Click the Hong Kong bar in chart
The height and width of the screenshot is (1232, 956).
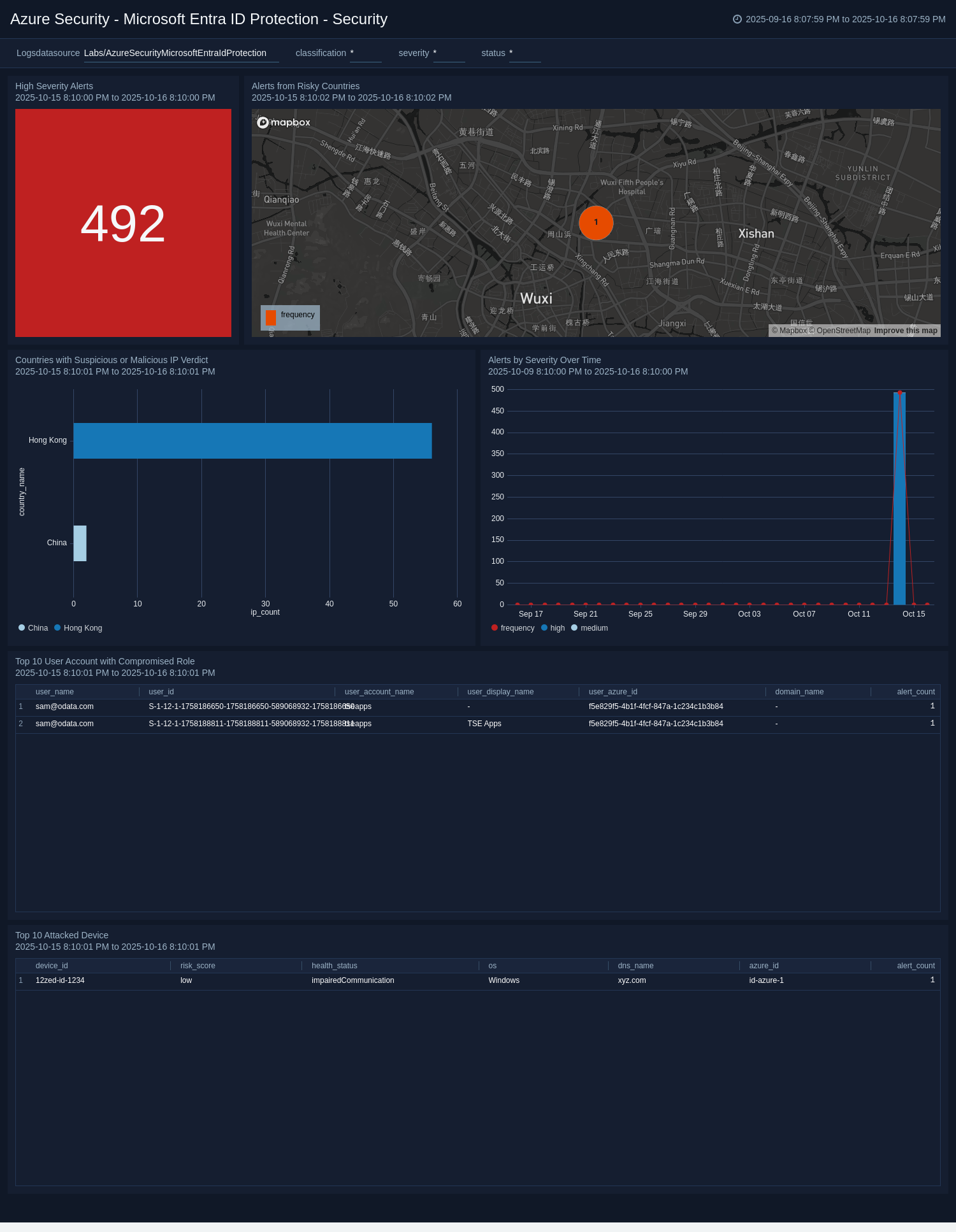coord(252,441)
